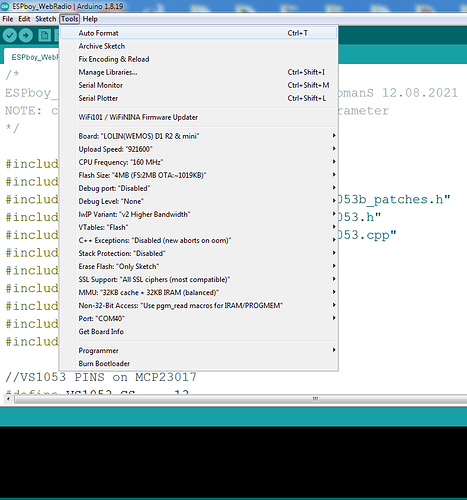Expand the VTables Flash submenu
The height and width of the screenshot is (500, 467).
(199, 227)
